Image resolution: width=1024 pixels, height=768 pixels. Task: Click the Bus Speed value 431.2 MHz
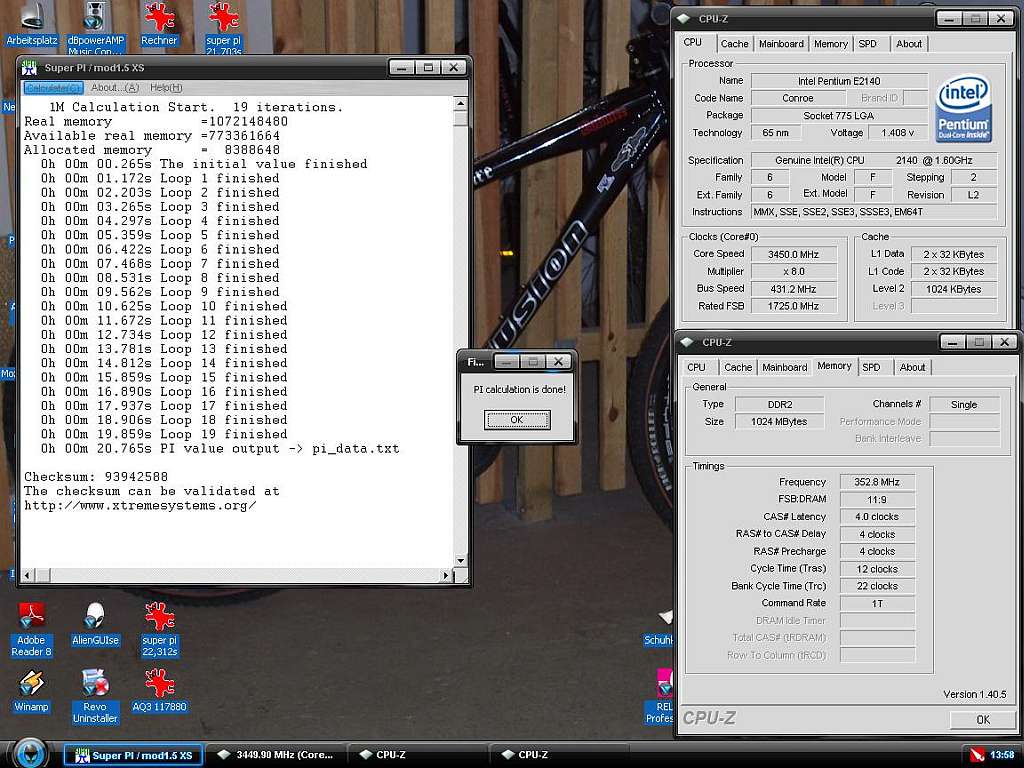pos(793,289)
